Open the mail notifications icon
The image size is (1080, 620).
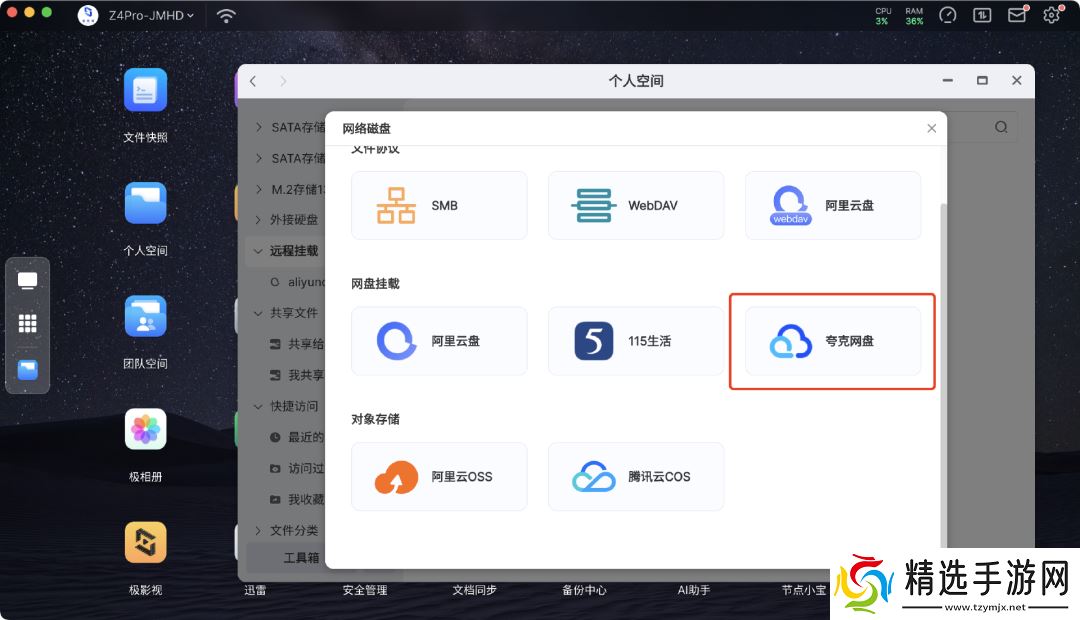click(x=1017, y=15)
